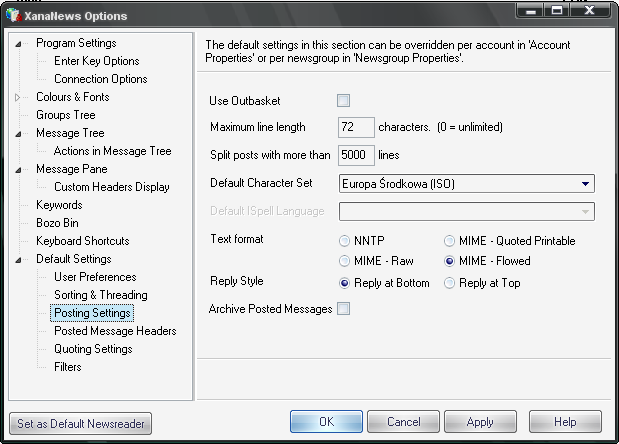Click the XanaNews app icon in title bar
This screenshot has width=619, height=444.
tap(13, 15)
